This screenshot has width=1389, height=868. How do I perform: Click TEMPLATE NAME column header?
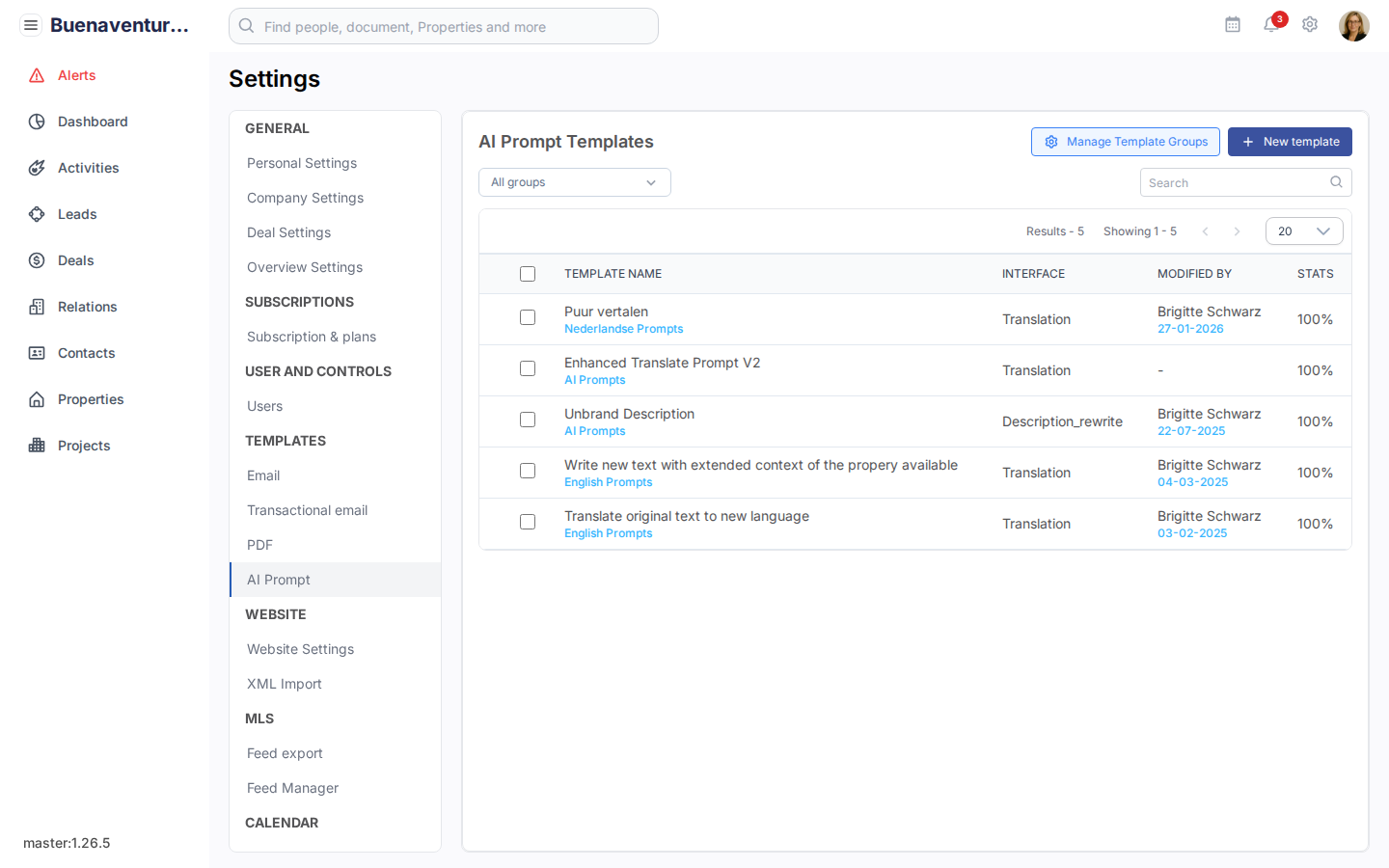coord(613,274)
